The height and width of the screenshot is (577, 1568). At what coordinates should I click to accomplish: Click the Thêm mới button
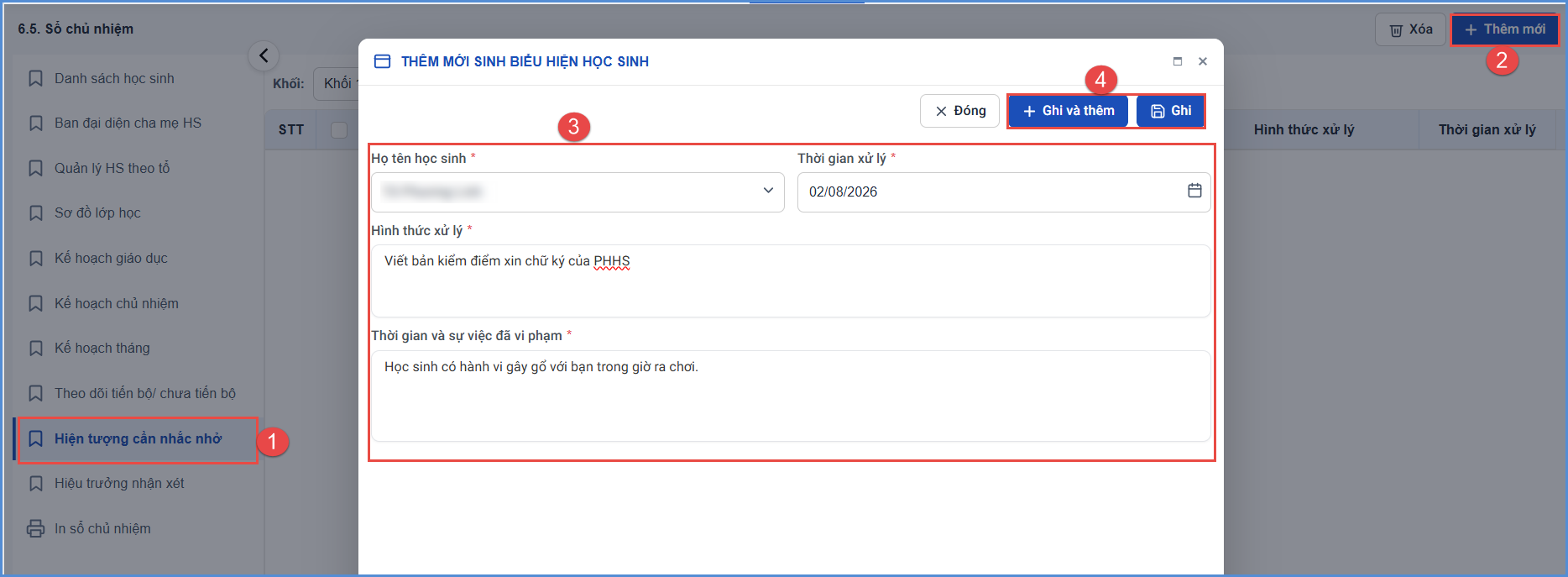click(x=1504, y=29)
